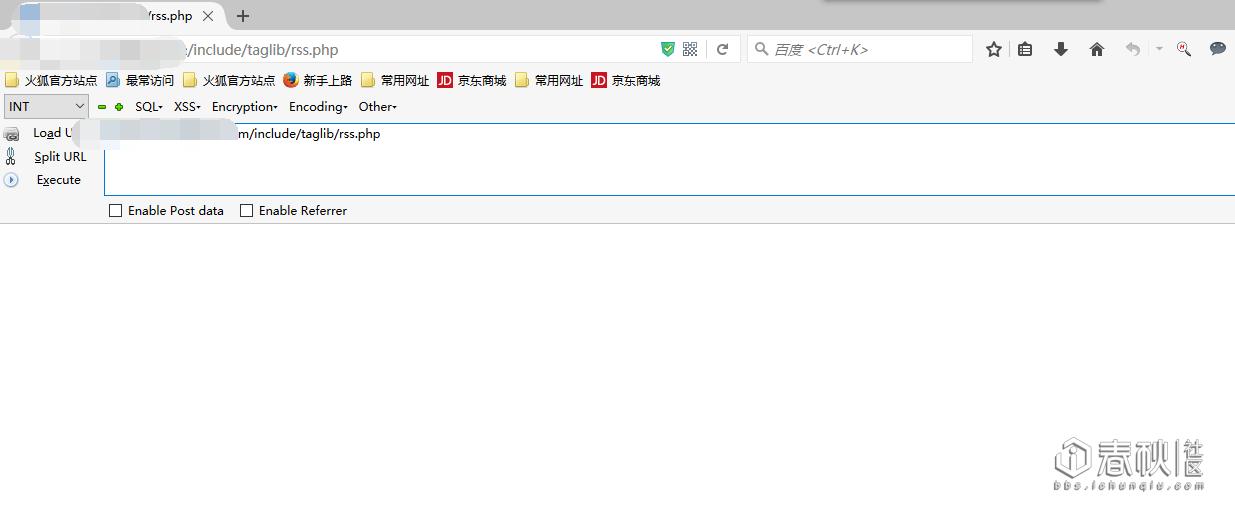The width and height of the screenshot is (1235, 518).
Task: Expand the small arrow beside the undo icon
Action: pyautogui.click(x=1159, y=49)
